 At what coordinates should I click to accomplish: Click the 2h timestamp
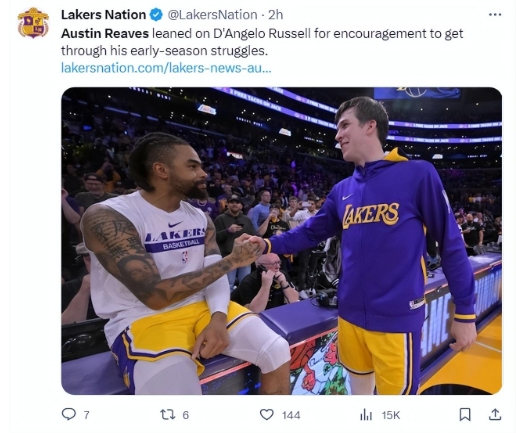pos(276,15)
